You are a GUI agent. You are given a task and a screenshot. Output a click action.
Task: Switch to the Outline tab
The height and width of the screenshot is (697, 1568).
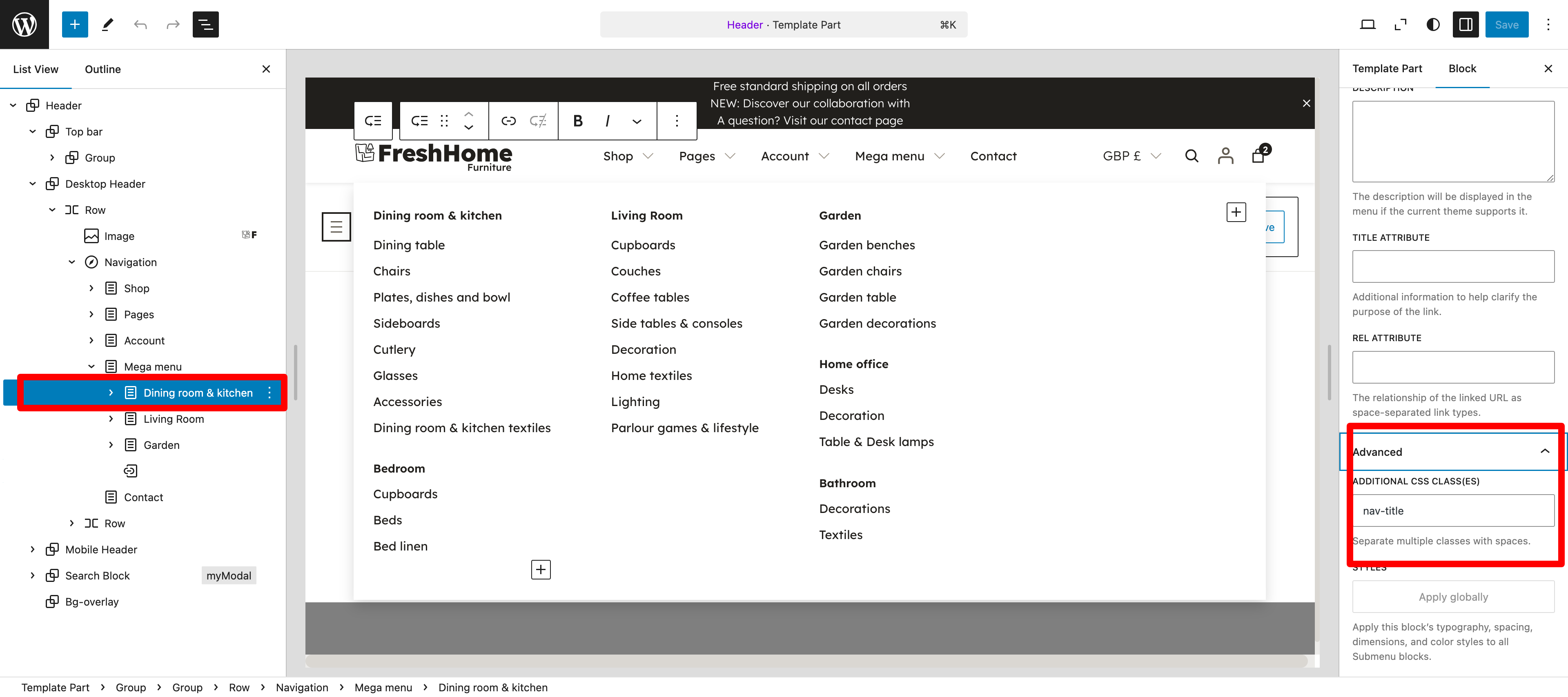[103, 69]
